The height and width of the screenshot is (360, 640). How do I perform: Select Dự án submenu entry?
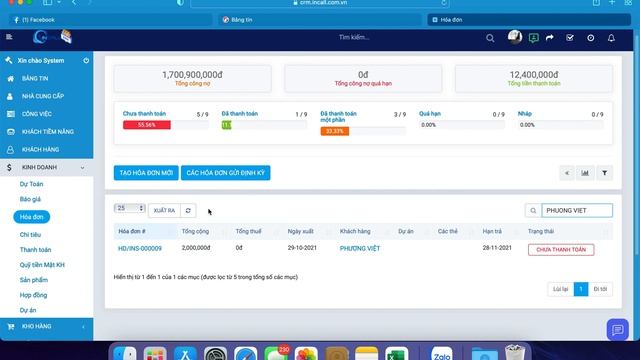[x=28, y=310]
